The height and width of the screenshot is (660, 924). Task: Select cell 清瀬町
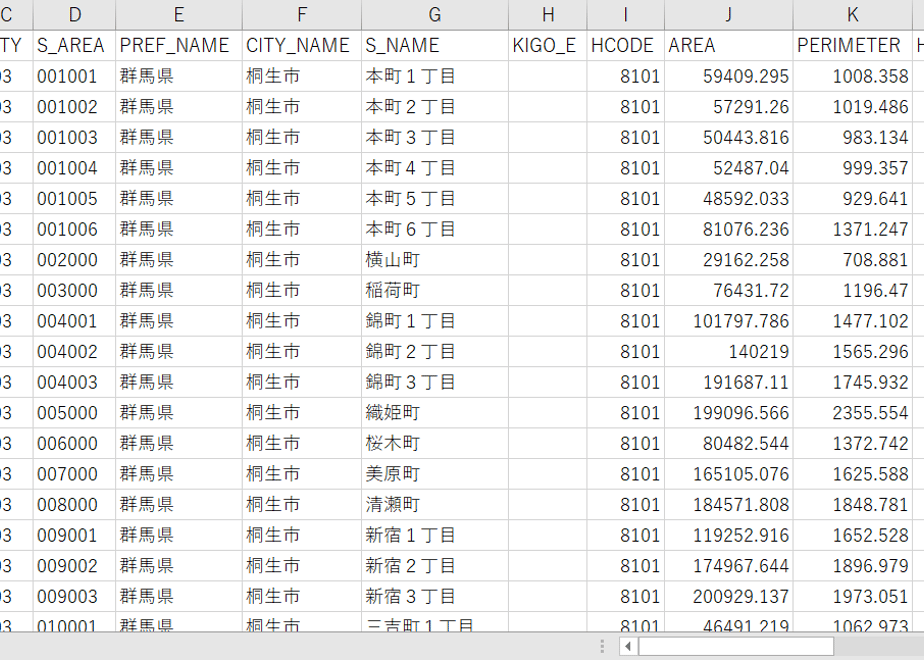435,504
